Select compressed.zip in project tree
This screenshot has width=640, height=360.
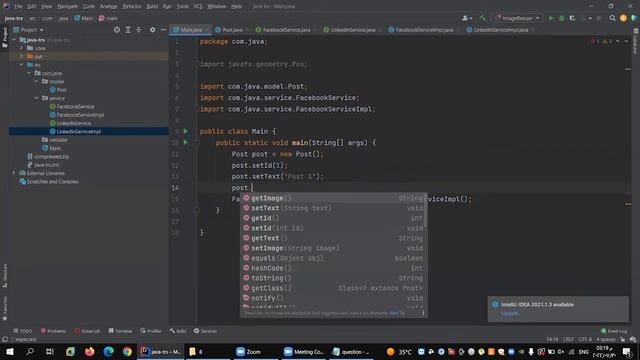click(48, 156)
